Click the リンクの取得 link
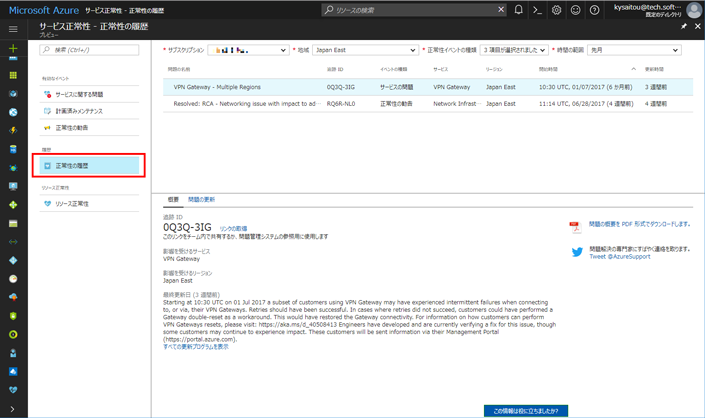 click(233, 229)
